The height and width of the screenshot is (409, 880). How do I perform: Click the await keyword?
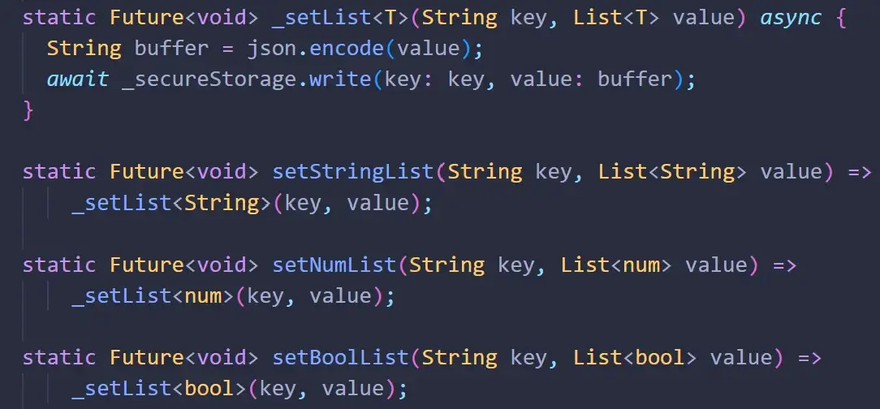coord(77,79)
